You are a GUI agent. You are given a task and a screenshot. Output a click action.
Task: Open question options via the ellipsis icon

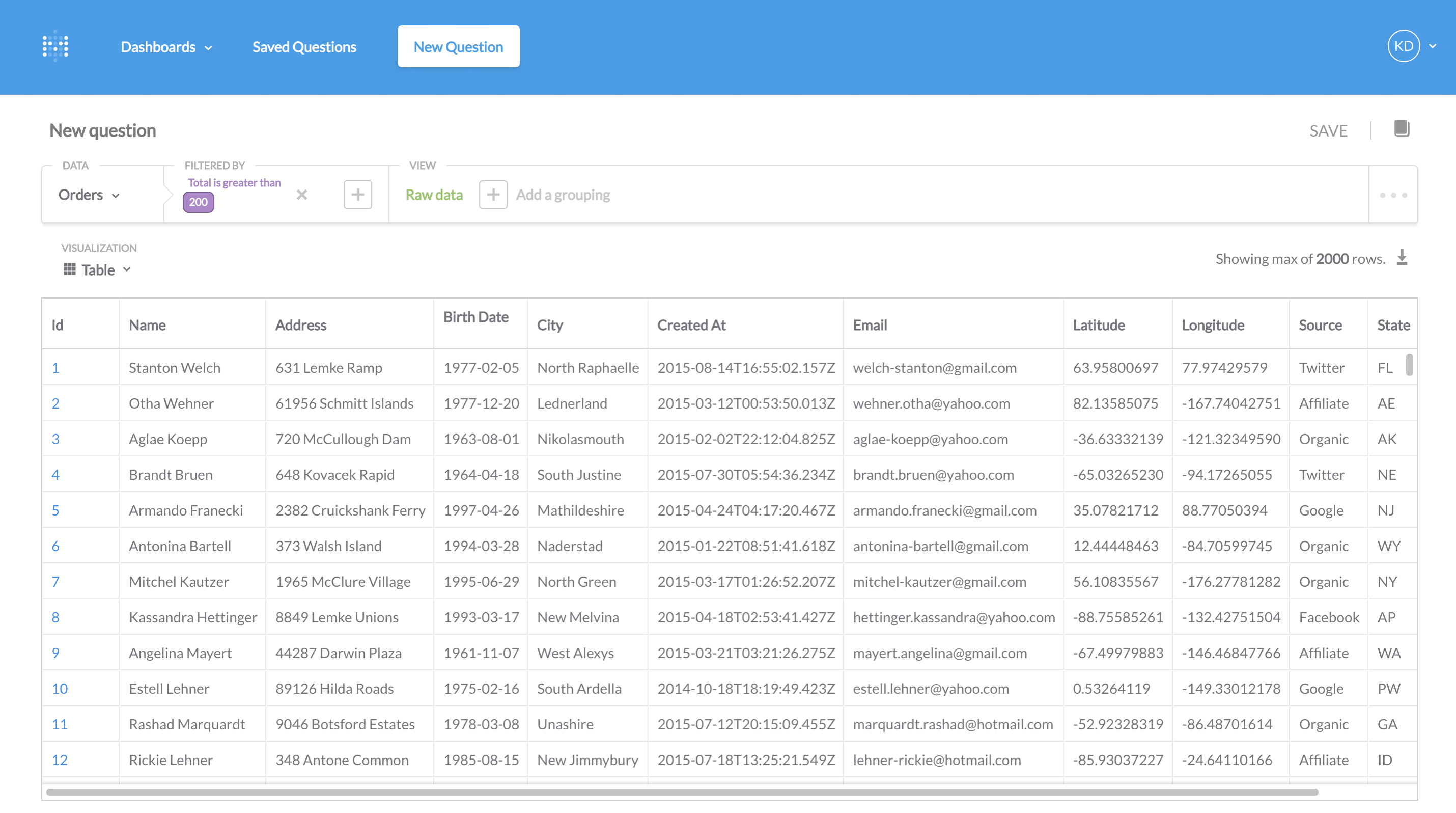pyautogui.click(x=1393, y=195)
